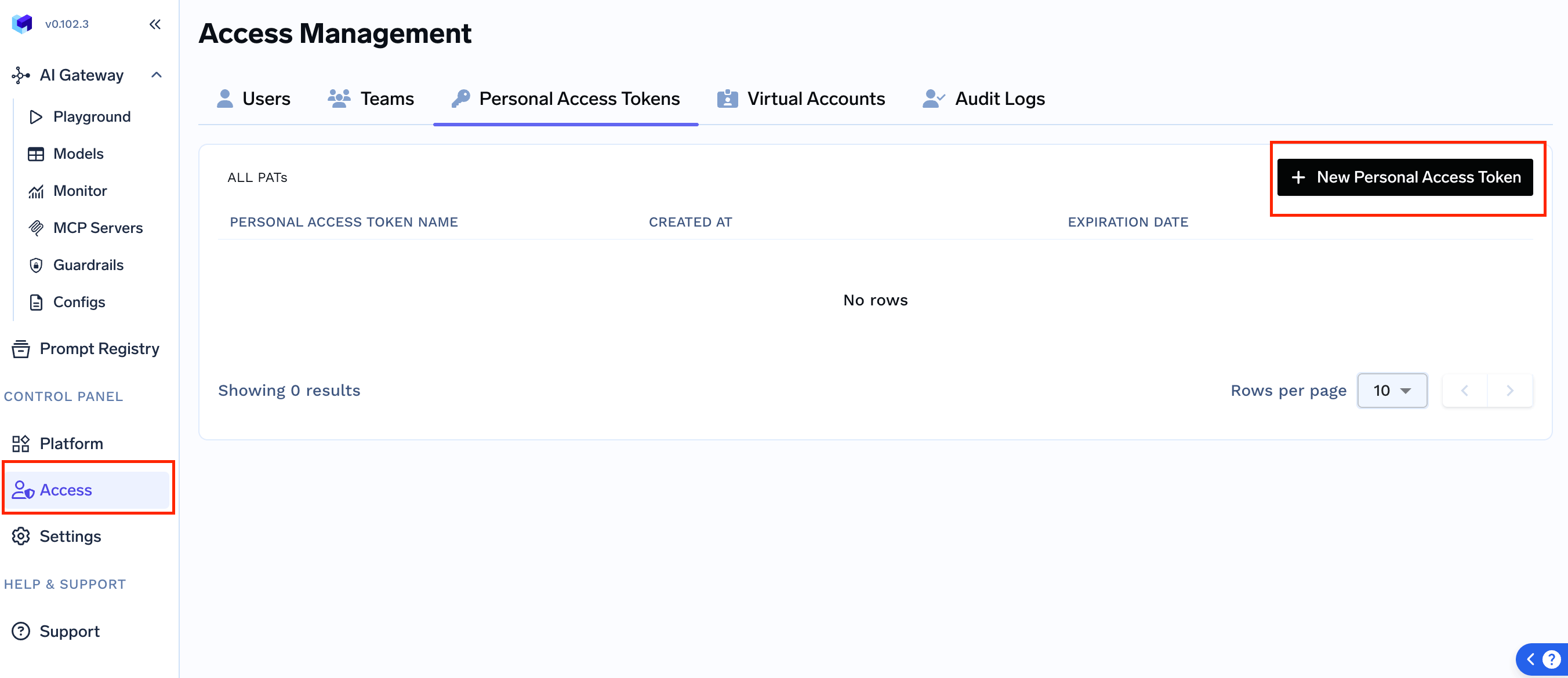Open the Models page

[78, 154]
